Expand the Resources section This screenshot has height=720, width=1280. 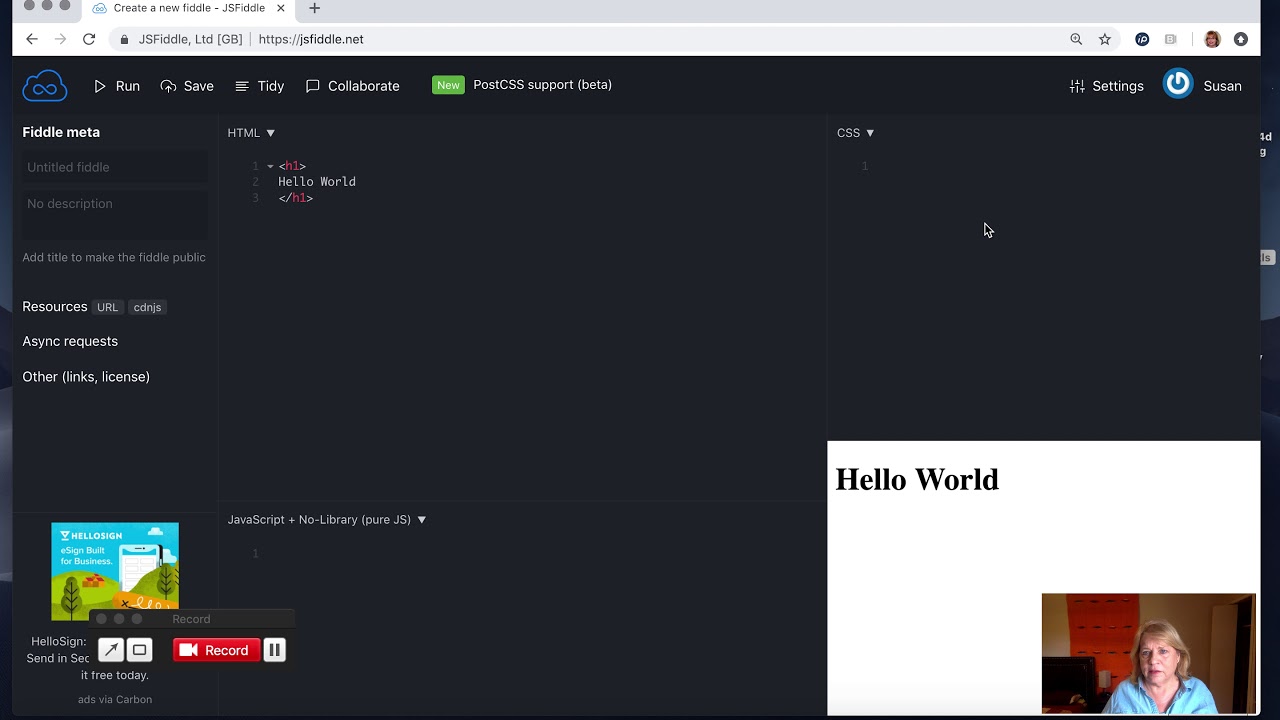click(x=55, y=307)
